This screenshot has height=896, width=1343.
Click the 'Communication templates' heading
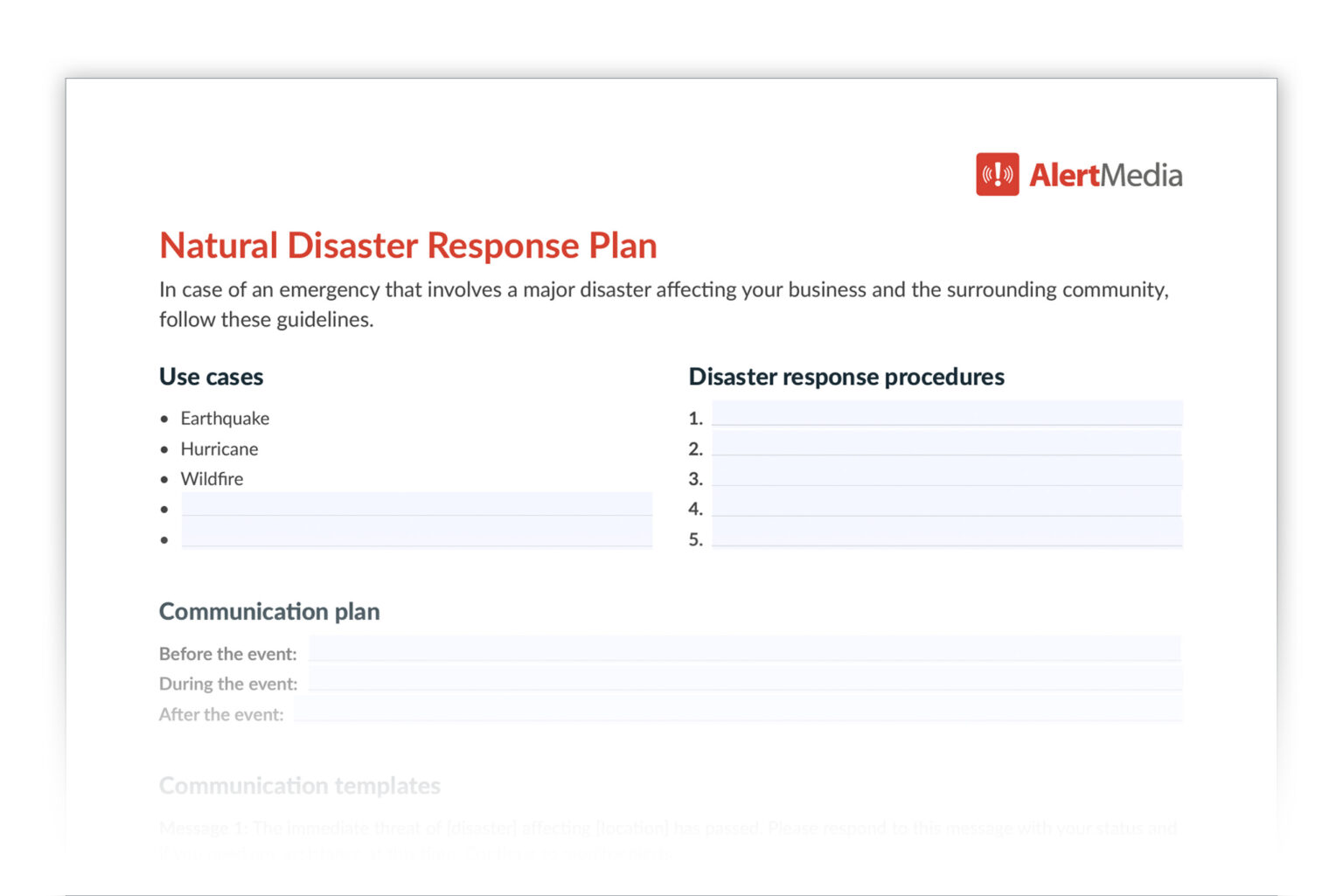coord(300,786)
